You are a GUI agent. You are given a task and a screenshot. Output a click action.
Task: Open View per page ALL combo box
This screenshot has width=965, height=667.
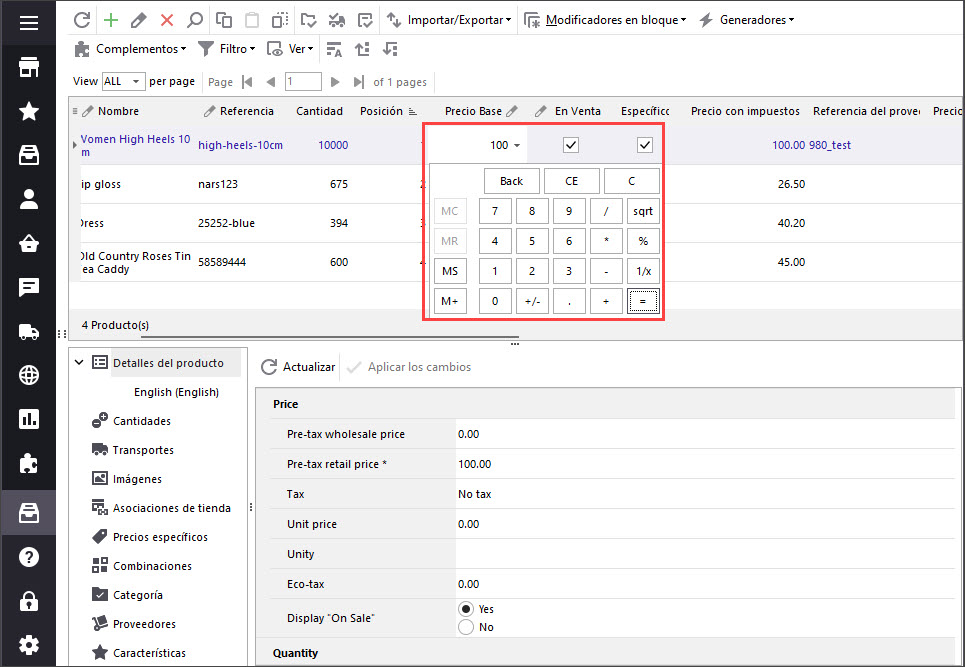(x=123, y=81)
